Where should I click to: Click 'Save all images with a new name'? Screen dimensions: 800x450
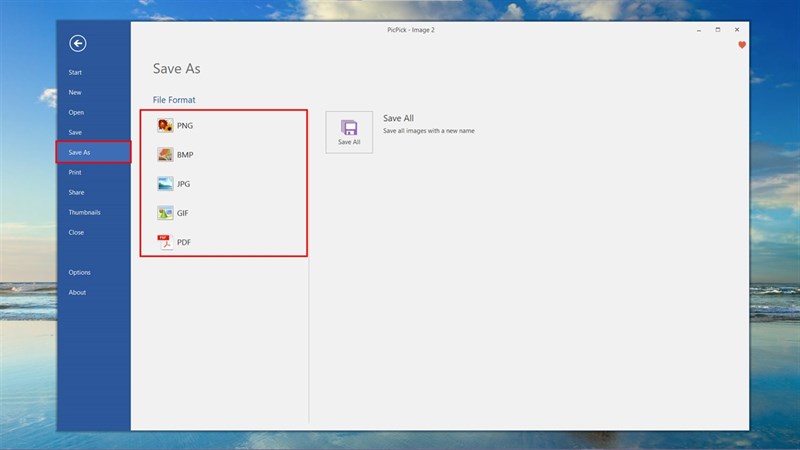click(429, 131)
